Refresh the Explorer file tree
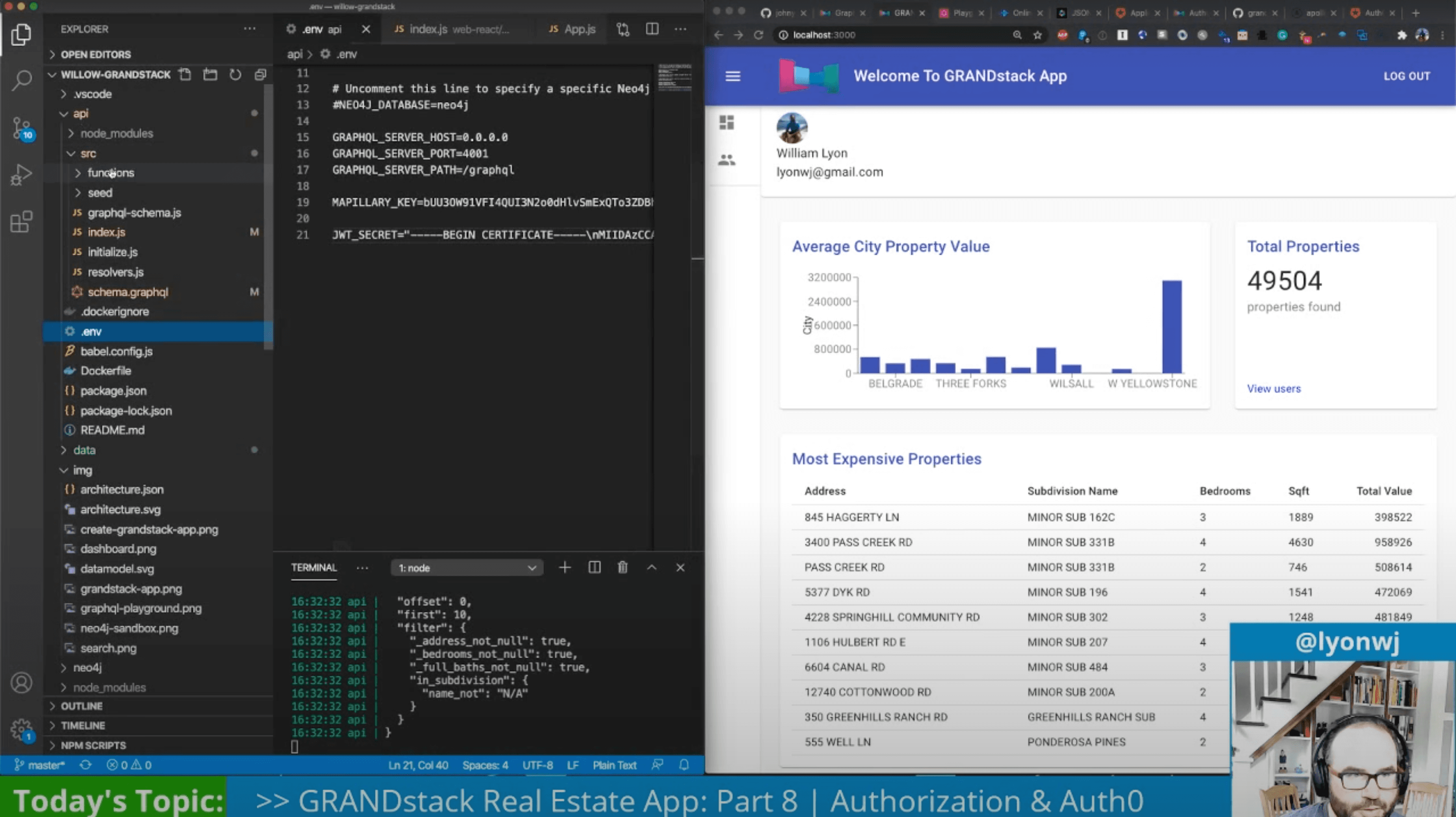Viewport: 1456px width, 817px height. pyautogui.click(x=235, y=75)
